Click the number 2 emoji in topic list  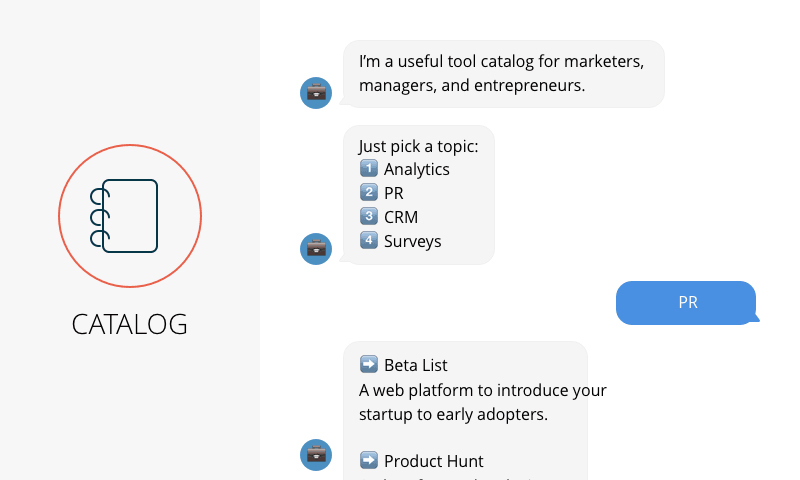368,193
